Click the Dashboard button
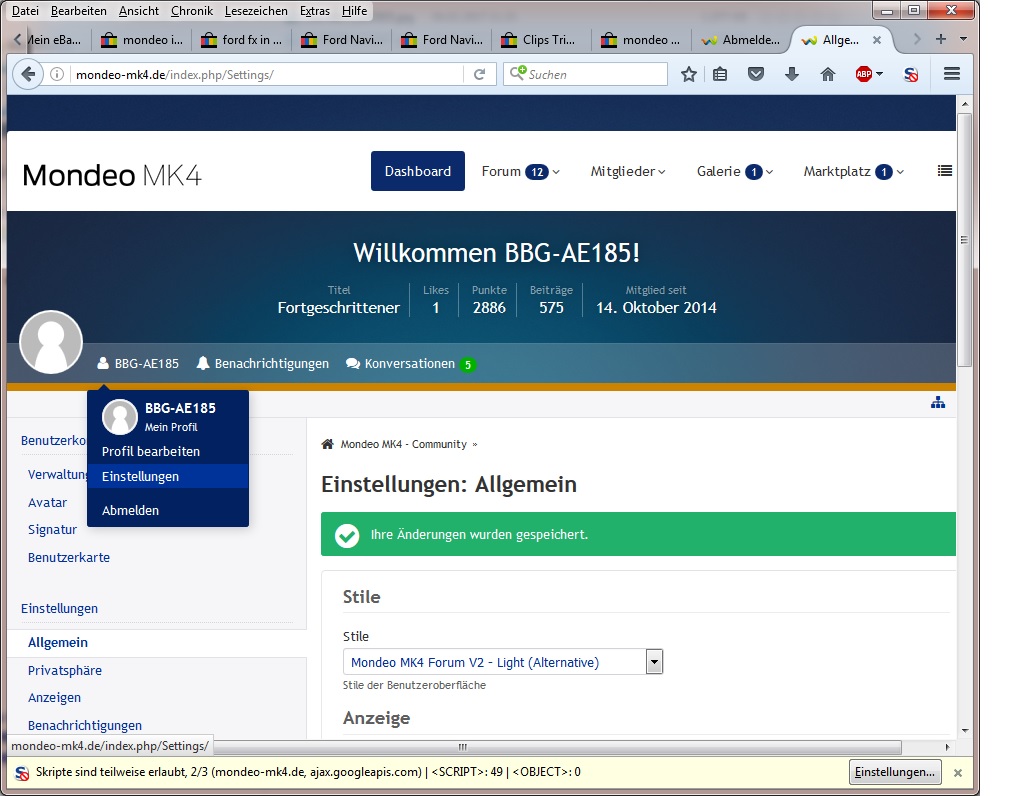Viewport: 1024px width, 796px height. click(417, 171)
